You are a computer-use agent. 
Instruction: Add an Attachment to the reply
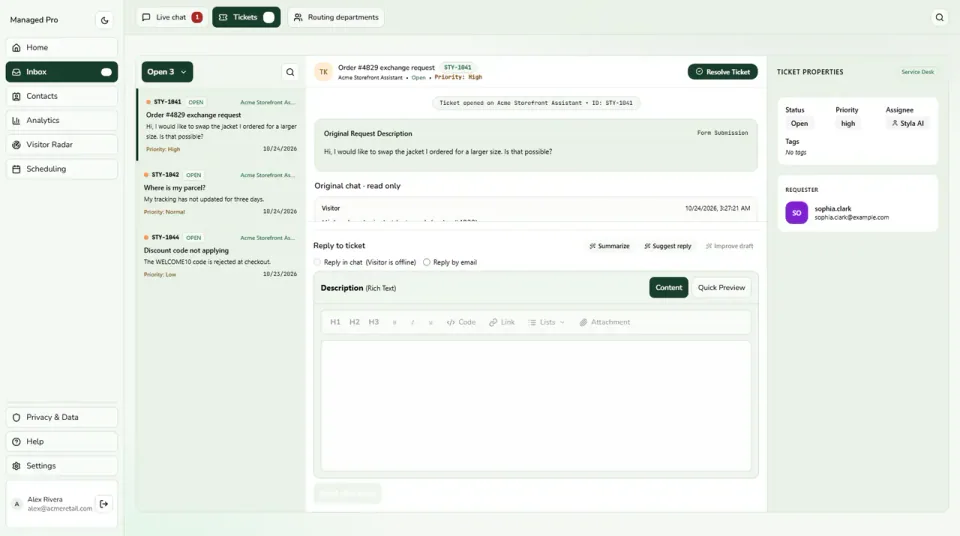605,322
